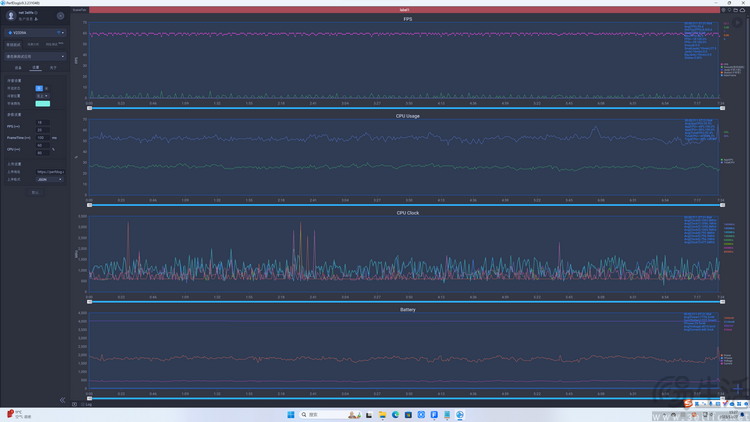The height and width of the screenshot is (422, 750).
Task: Open the folder icon in top-right toolbar
Action: coord(736,10)
